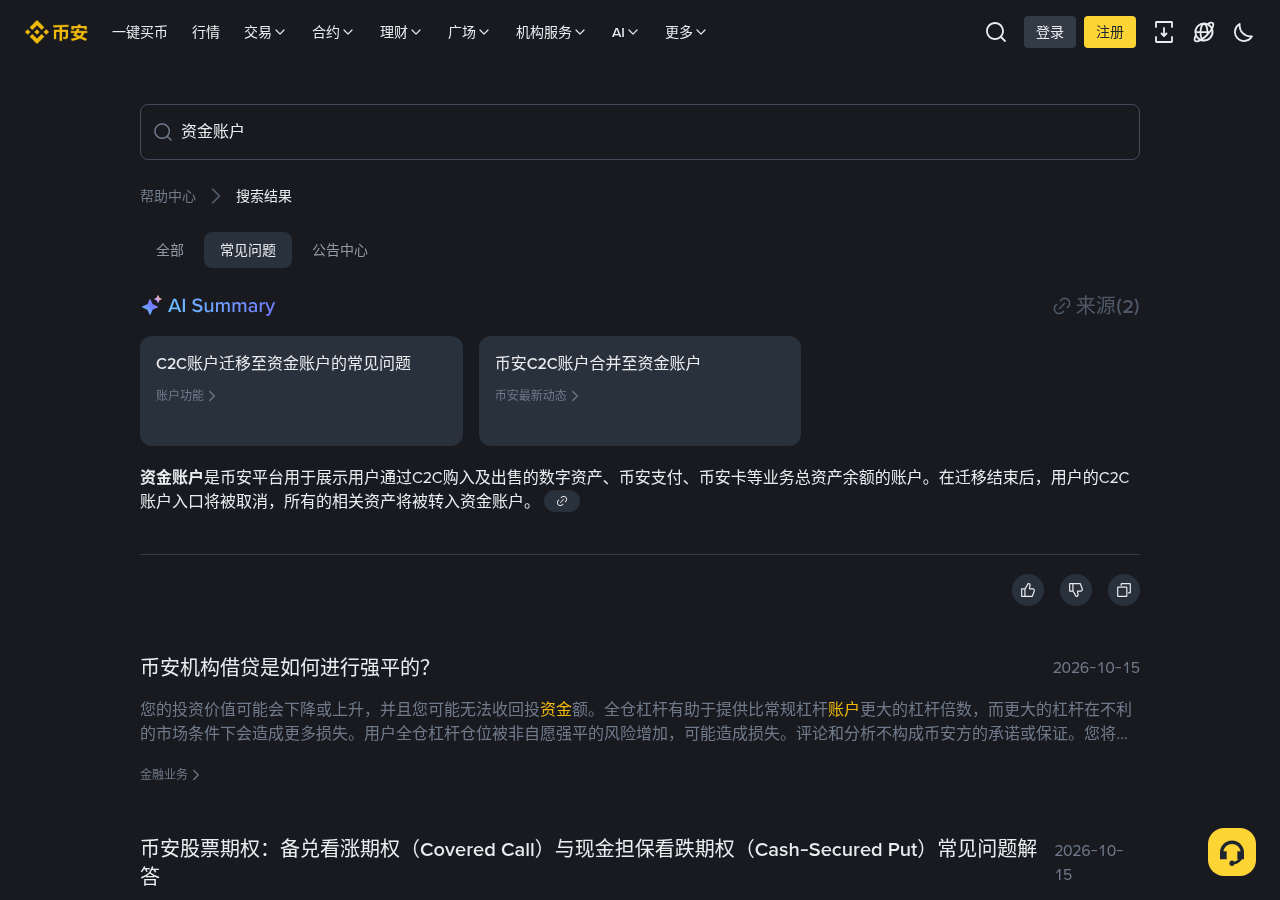1280x900 pixels.
Task: Open the 币安最新动态 category link
Action: click(x=537, y=395)
